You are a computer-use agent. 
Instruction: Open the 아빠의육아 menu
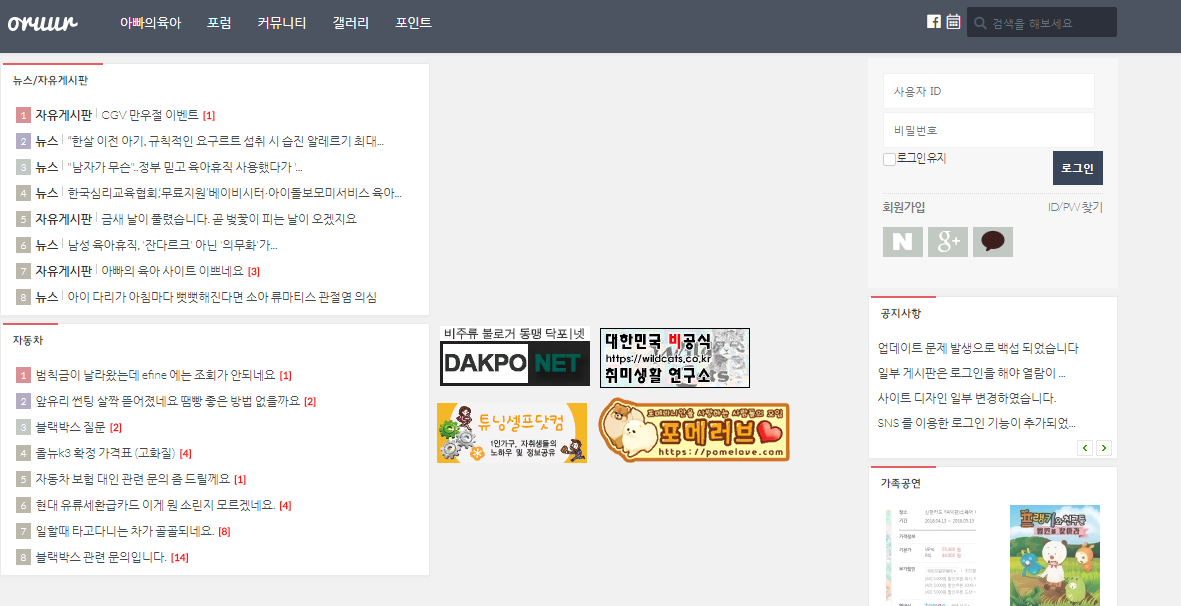[x=150, y=22]
